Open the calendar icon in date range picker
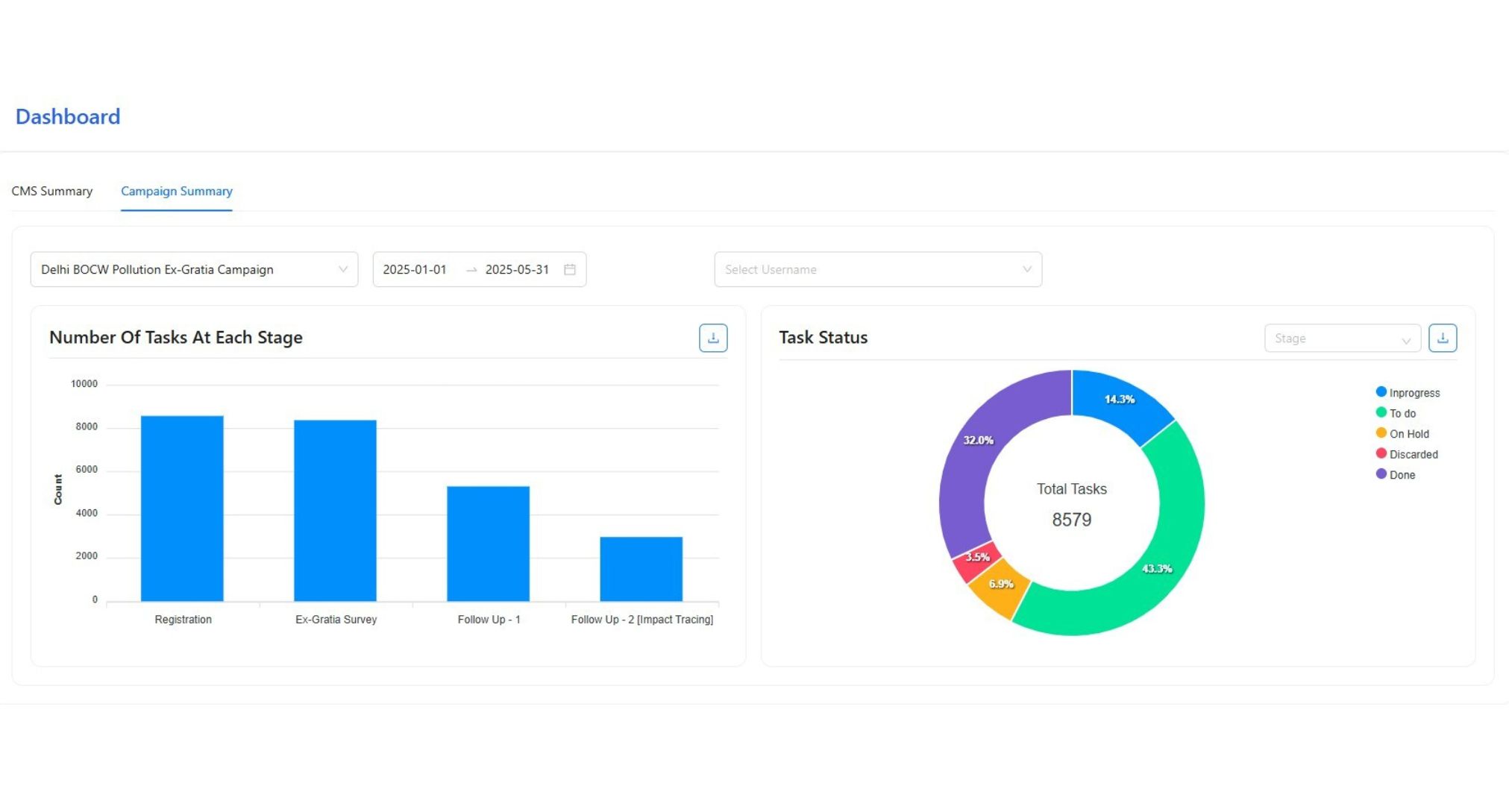The height and width of the screenshot is (812, 1509). point(568,270)
